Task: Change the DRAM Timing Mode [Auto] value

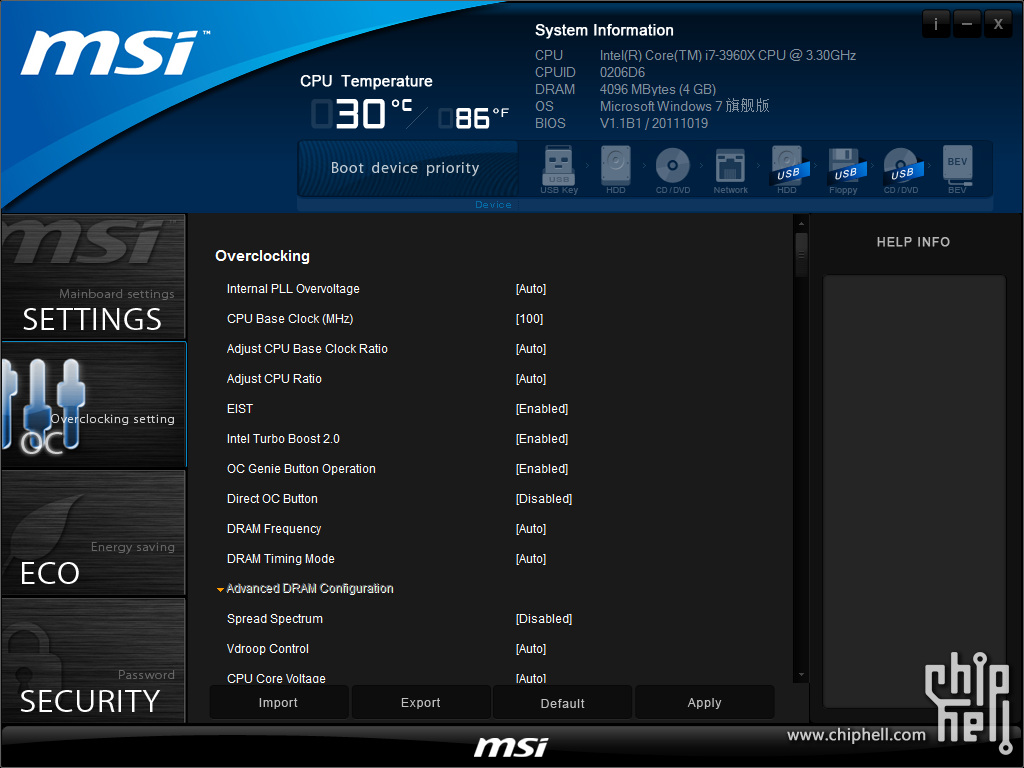Action: 531,559
